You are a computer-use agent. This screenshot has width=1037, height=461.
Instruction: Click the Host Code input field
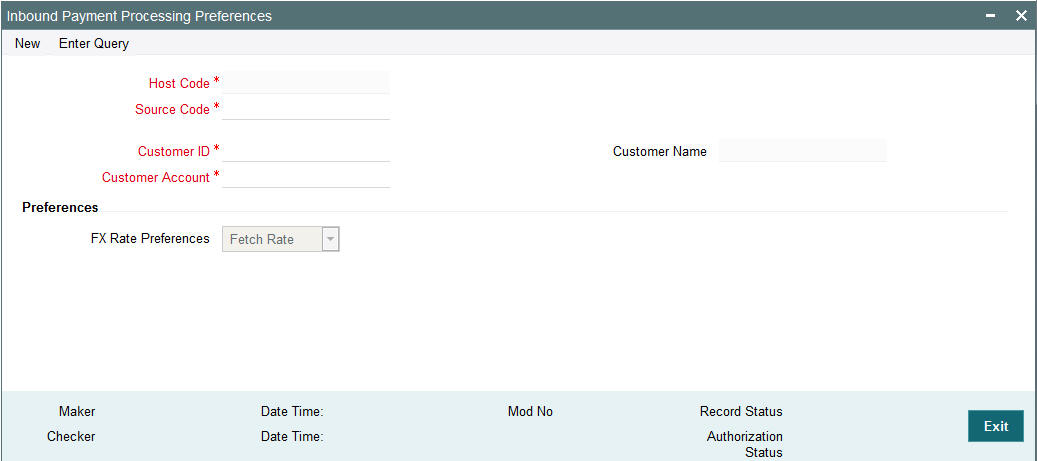click(306, 83)
